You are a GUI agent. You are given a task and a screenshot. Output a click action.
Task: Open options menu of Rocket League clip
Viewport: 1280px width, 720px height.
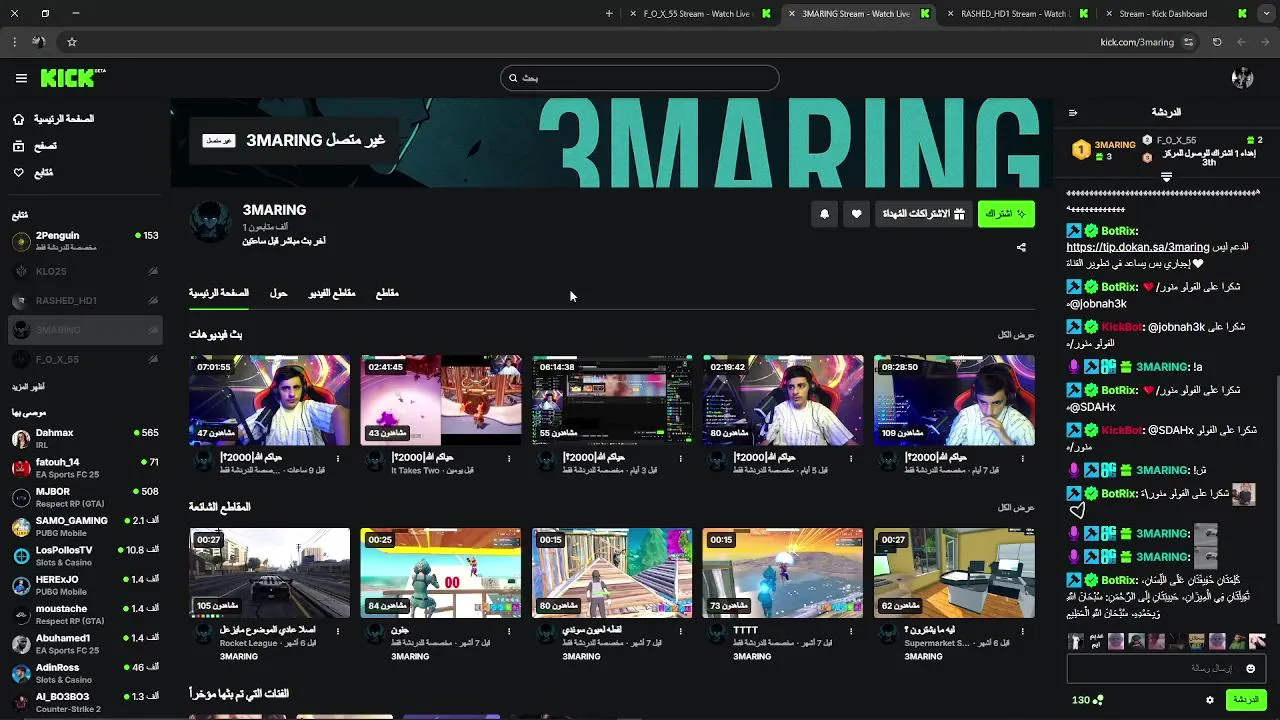pos(338,632)
